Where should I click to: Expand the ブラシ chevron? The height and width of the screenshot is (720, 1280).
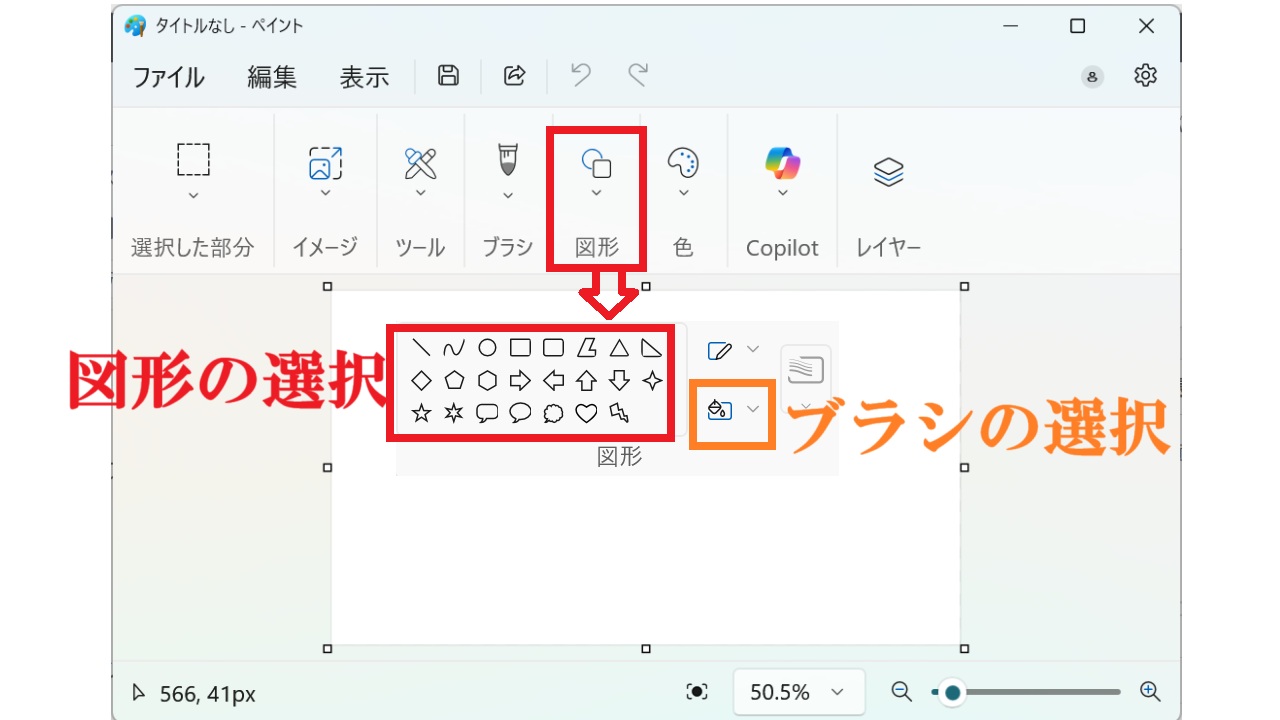508,195
